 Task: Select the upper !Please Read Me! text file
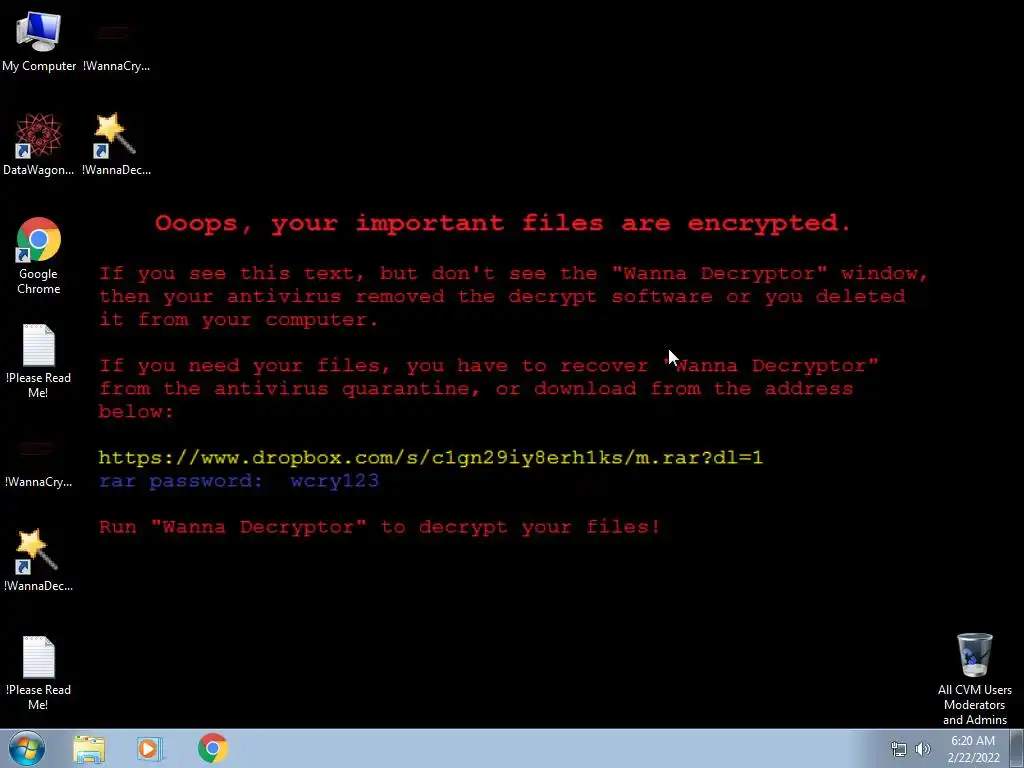[39, 360]
